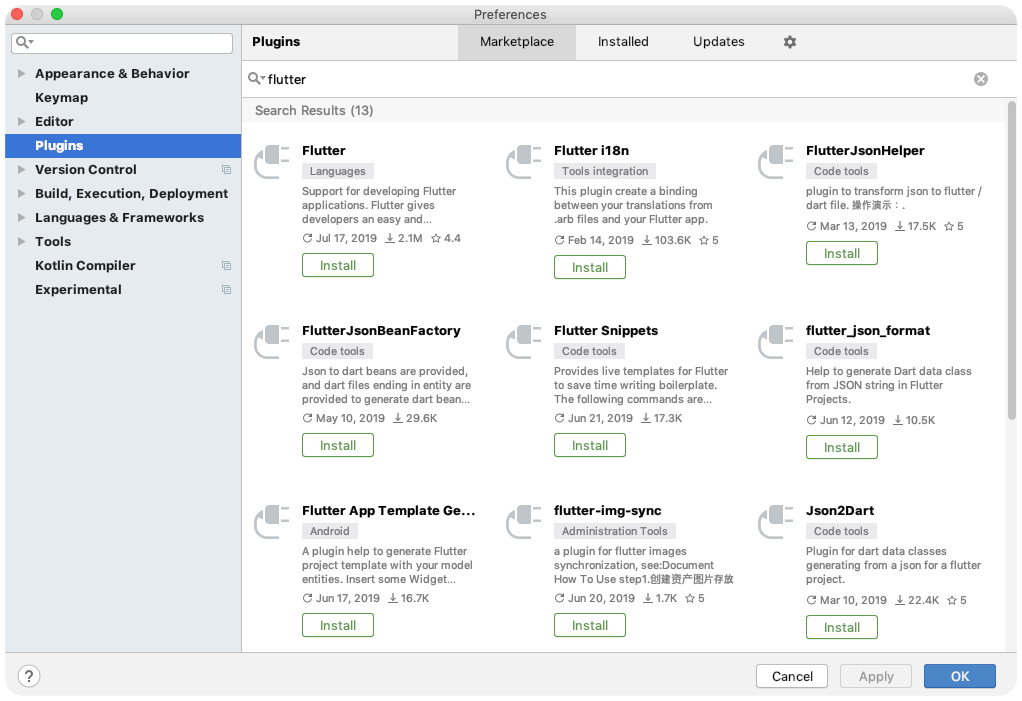Expand Appearance & Behavior section
1022x701 pixels.
21,73
